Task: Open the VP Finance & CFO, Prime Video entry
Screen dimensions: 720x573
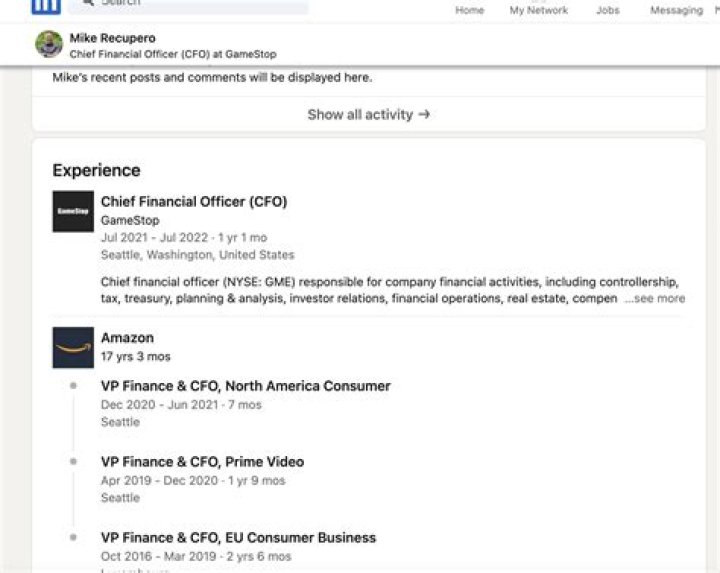Action: coord(202,462)
